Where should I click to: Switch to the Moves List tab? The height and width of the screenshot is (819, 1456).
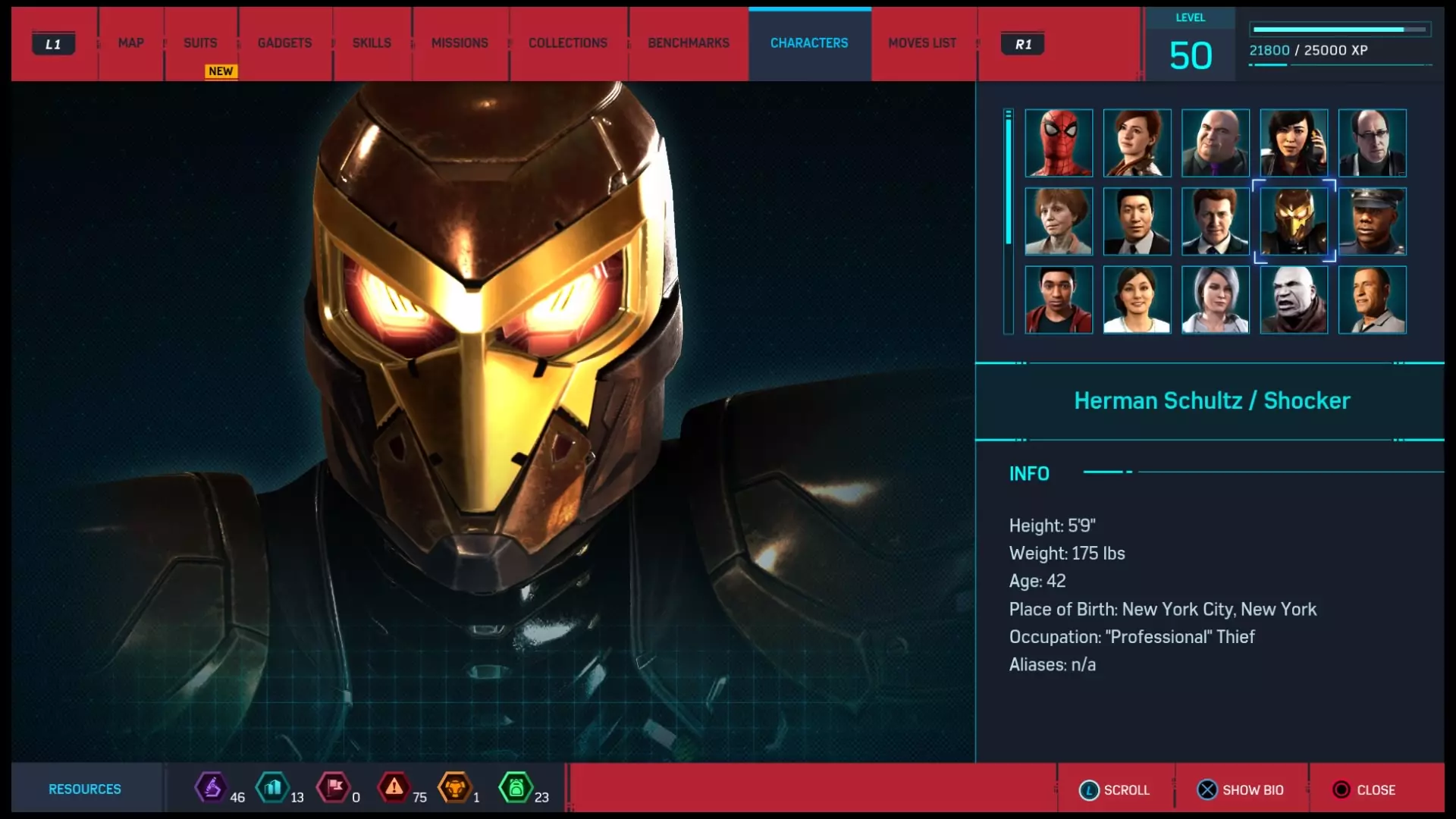click(922, 43)
